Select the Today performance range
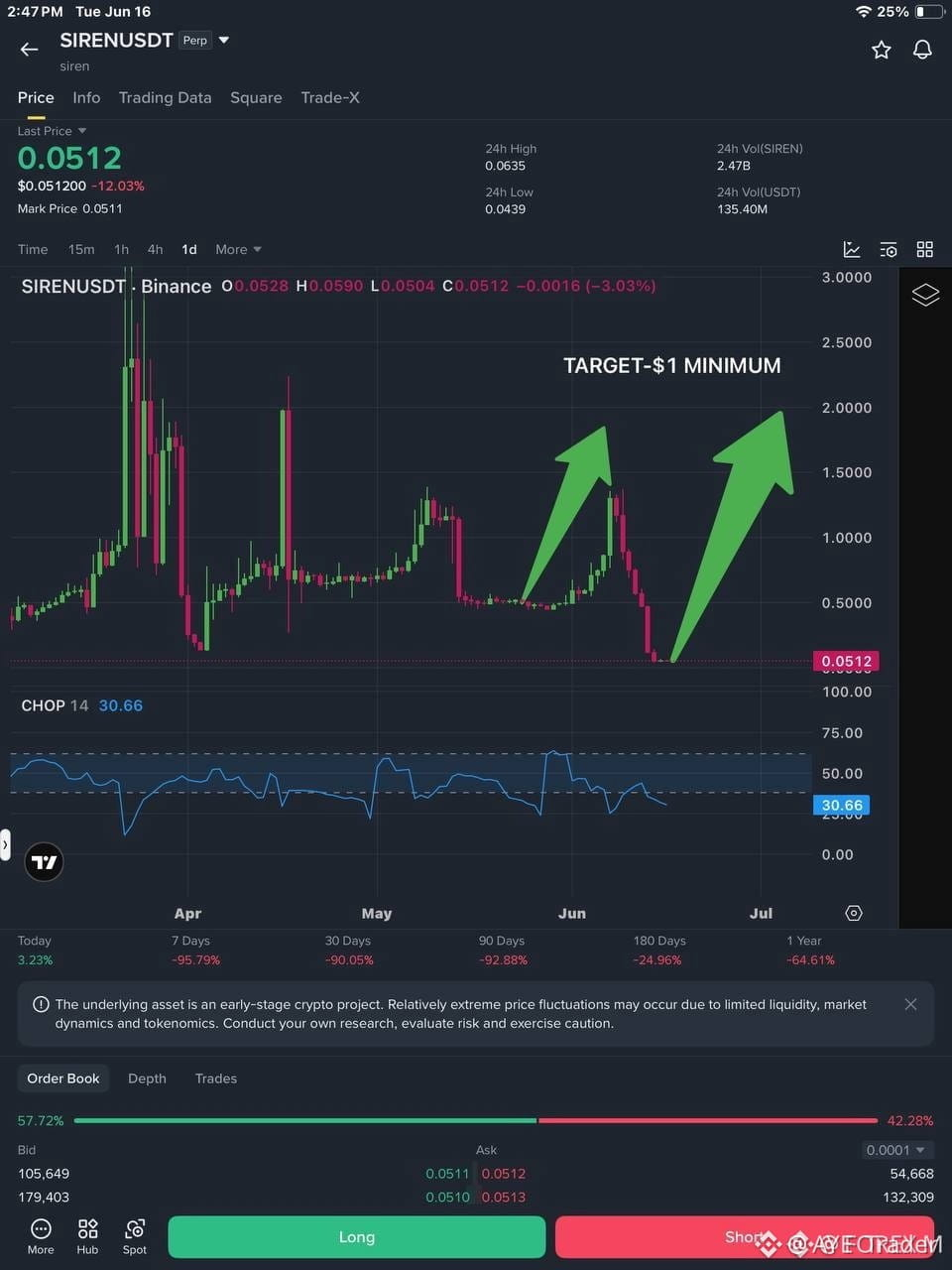Viewport: 952px width, 1270px height. pos(35,950)
